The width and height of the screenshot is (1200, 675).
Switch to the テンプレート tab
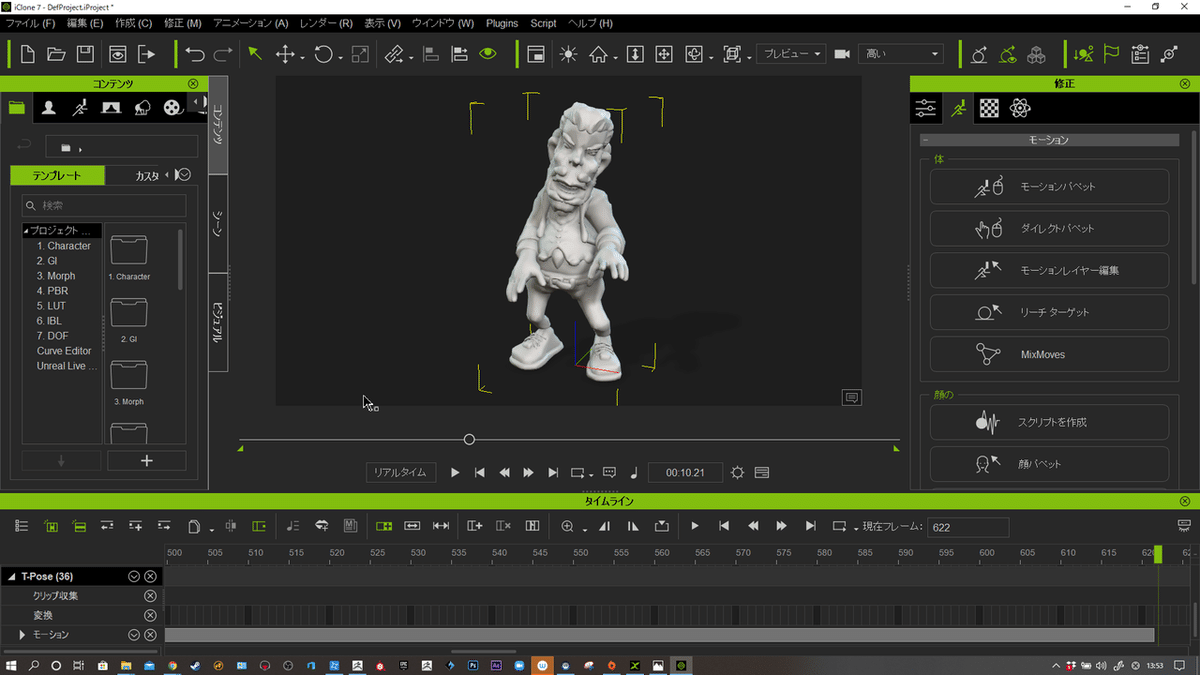point(57,176)
